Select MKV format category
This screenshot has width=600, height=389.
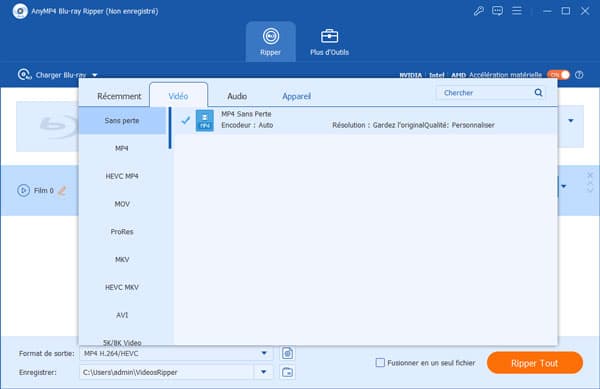(x=122, y=260)
